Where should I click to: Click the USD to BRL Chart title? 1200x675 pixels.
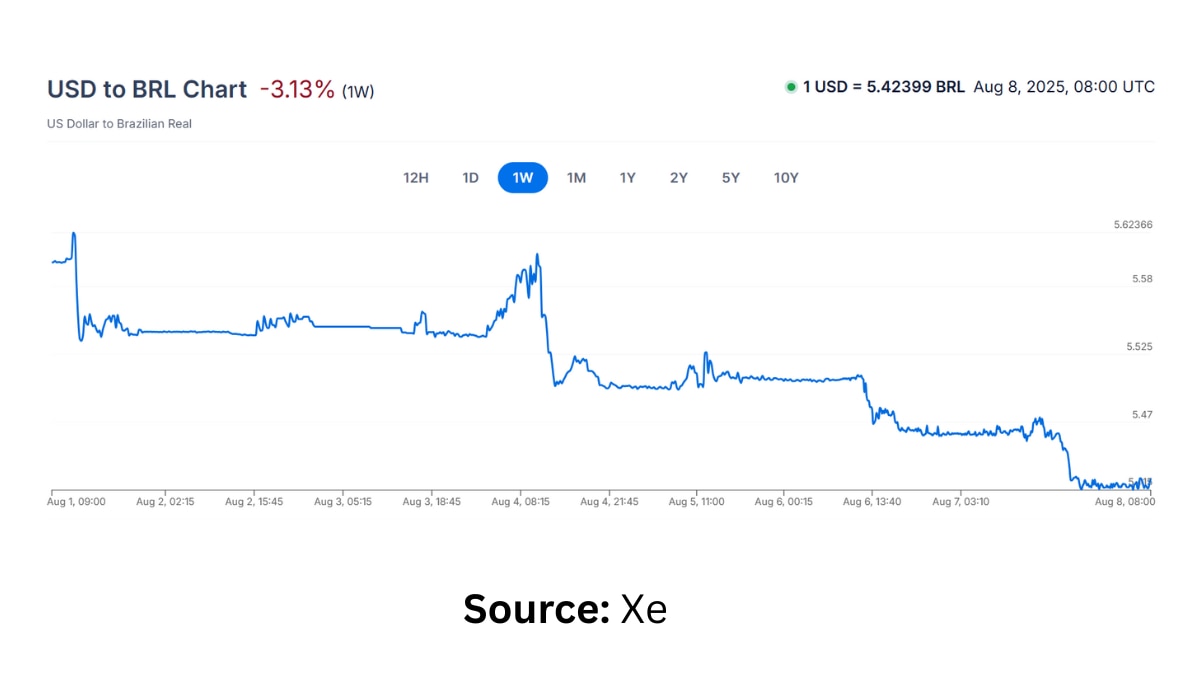147,89
